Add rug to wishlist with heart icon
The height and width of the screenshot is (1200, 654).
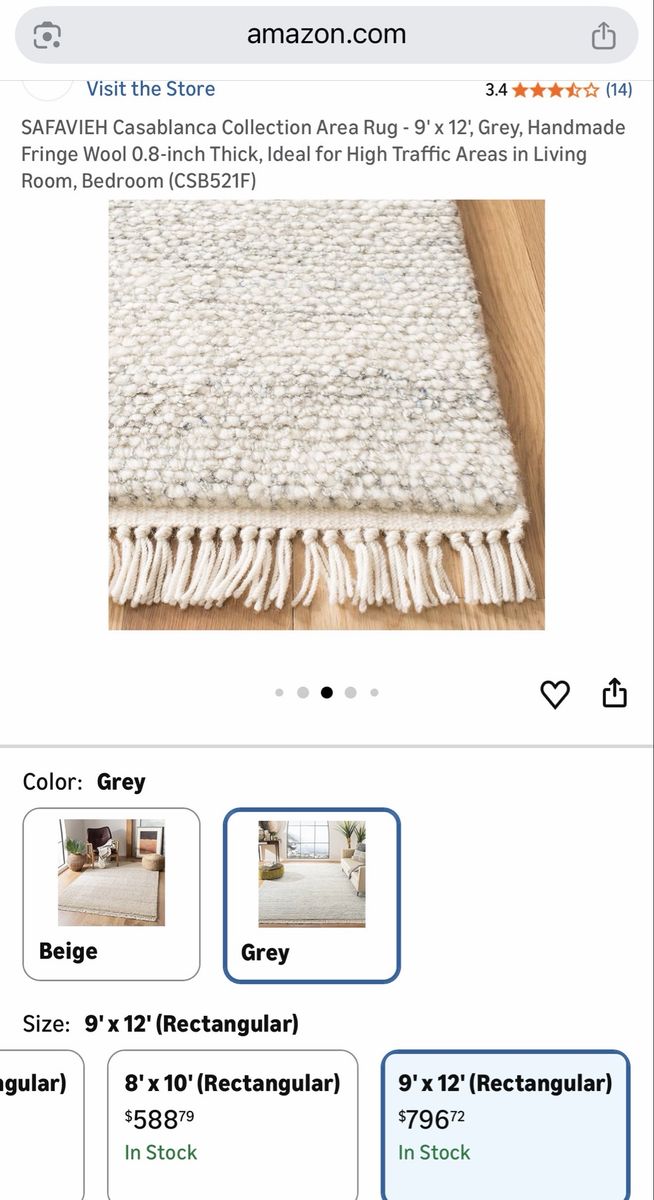(555, 694)
